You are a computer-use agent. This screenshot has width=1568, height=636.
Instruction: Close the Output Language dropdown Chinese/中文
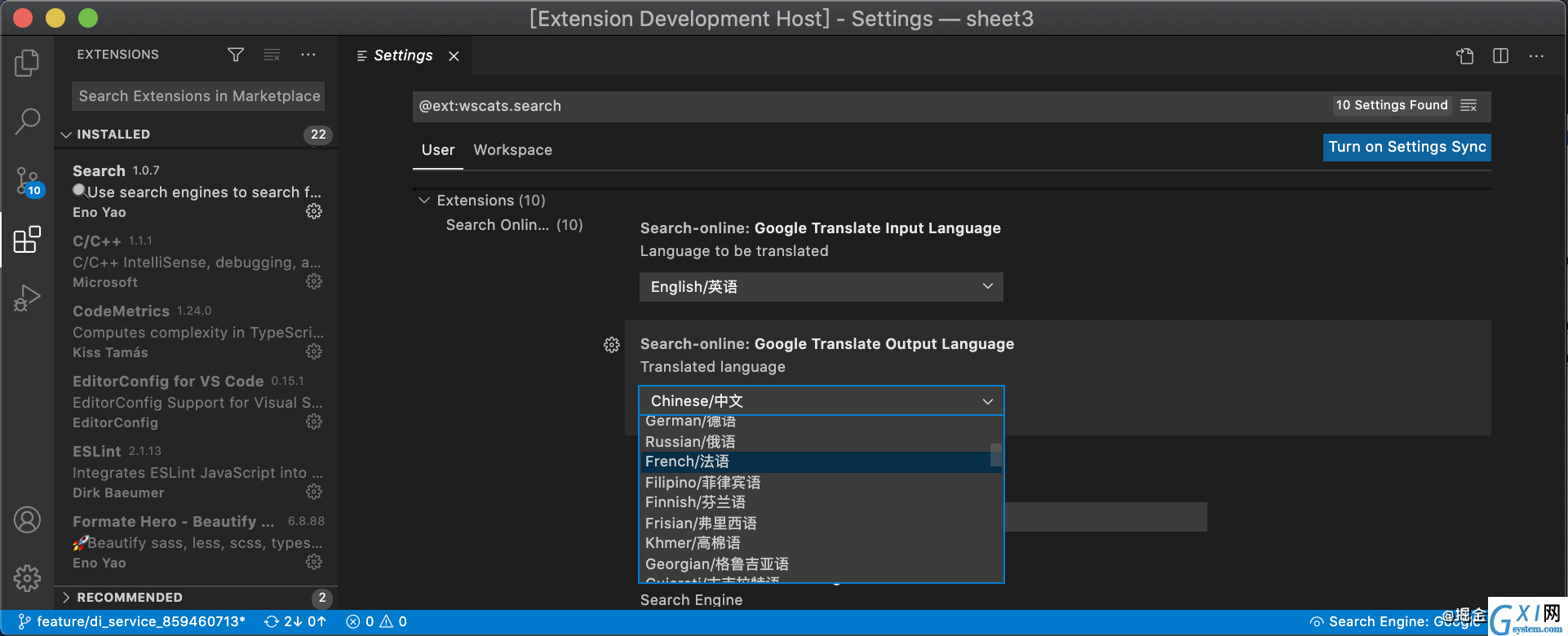pos(822,400)
